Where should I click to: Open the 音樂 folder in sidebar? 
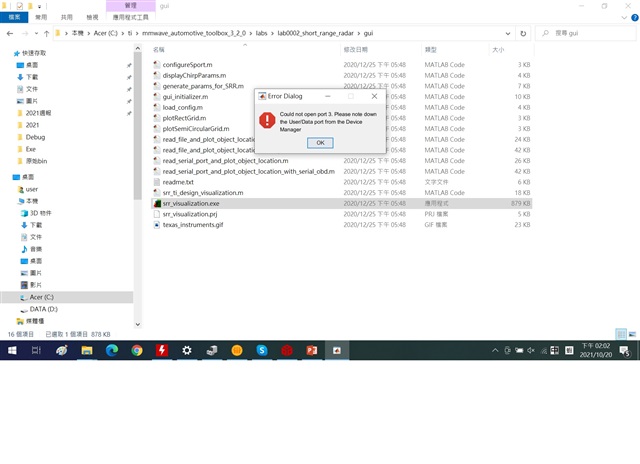pyautogui.click(x=36, y=249)
